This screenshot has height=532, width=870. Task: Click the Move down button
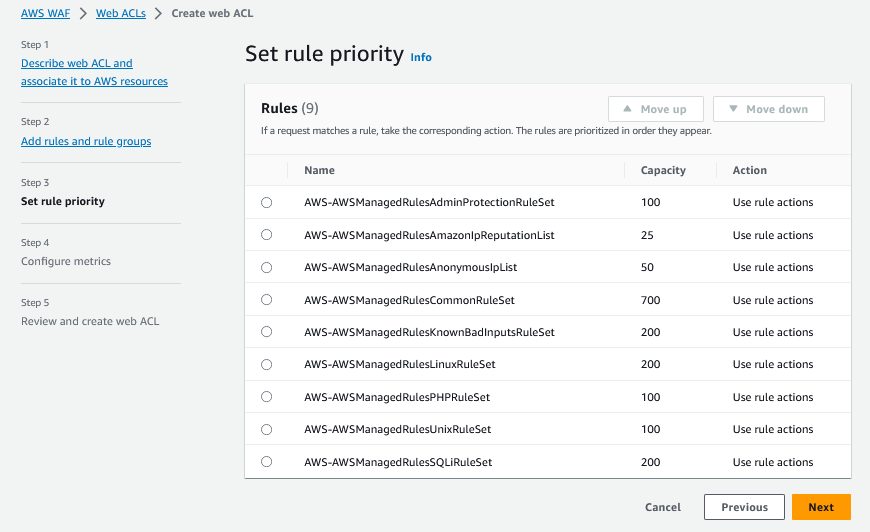(768, 109)
